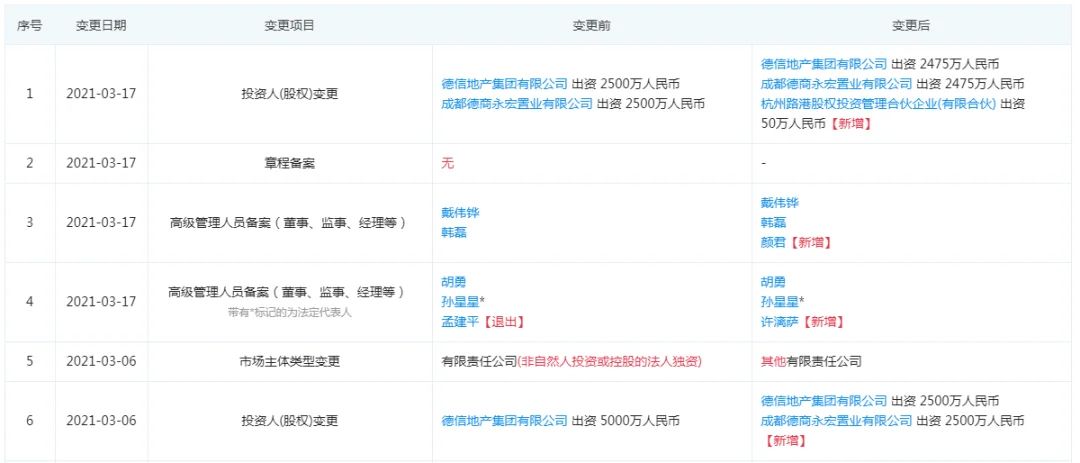Click date 2021-03-06 in row 5

click(101, 362)
